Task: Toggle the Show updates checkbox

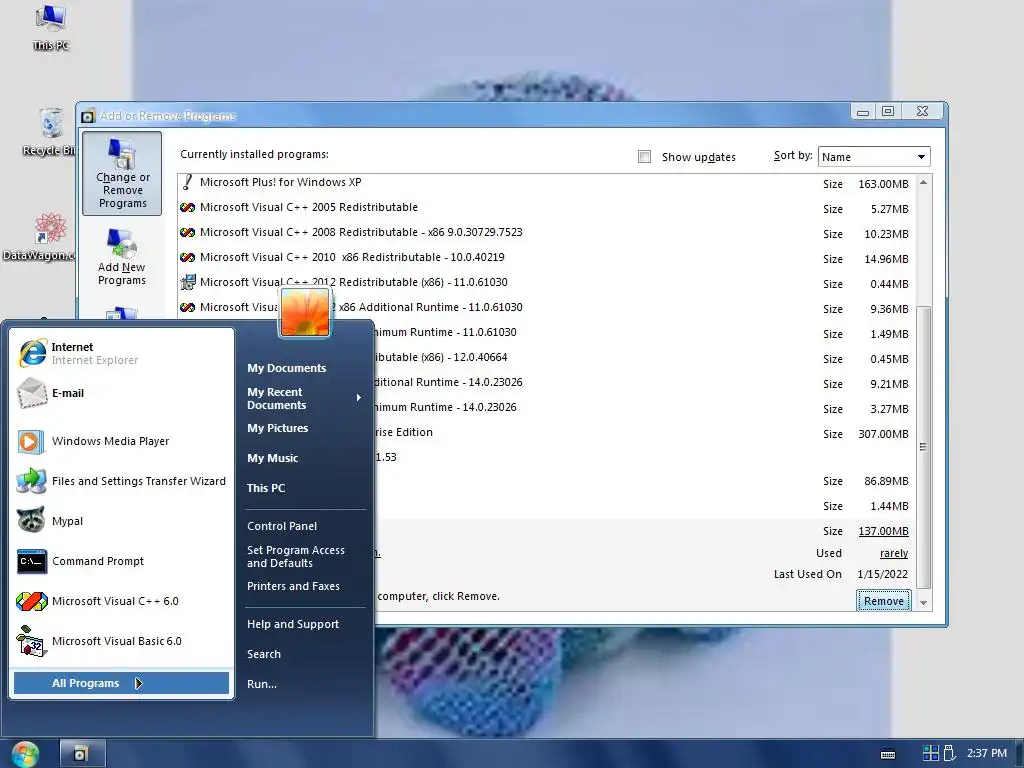Action: [645, 157]
